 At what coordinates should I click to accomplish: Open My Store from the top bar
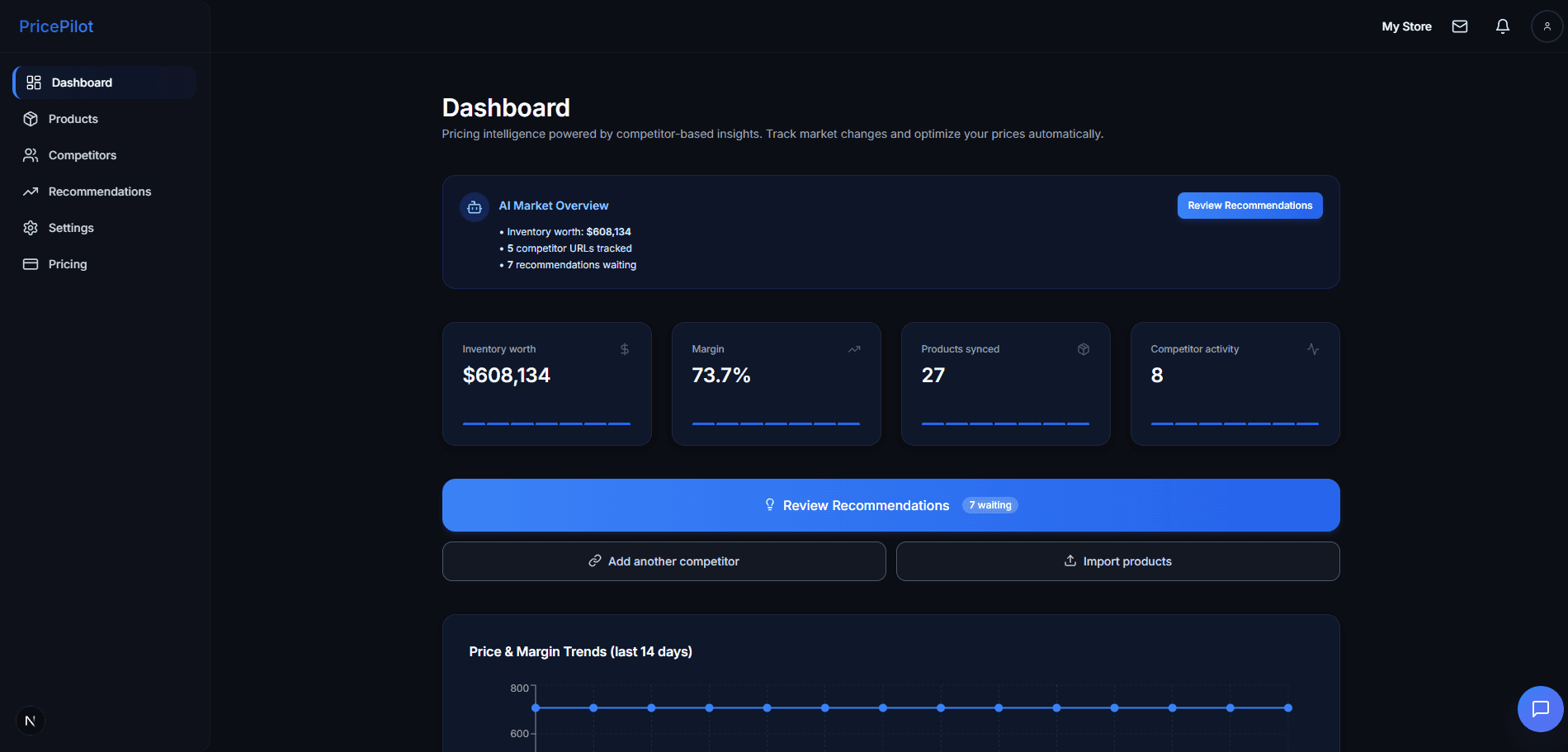(x=1406, y=26)
